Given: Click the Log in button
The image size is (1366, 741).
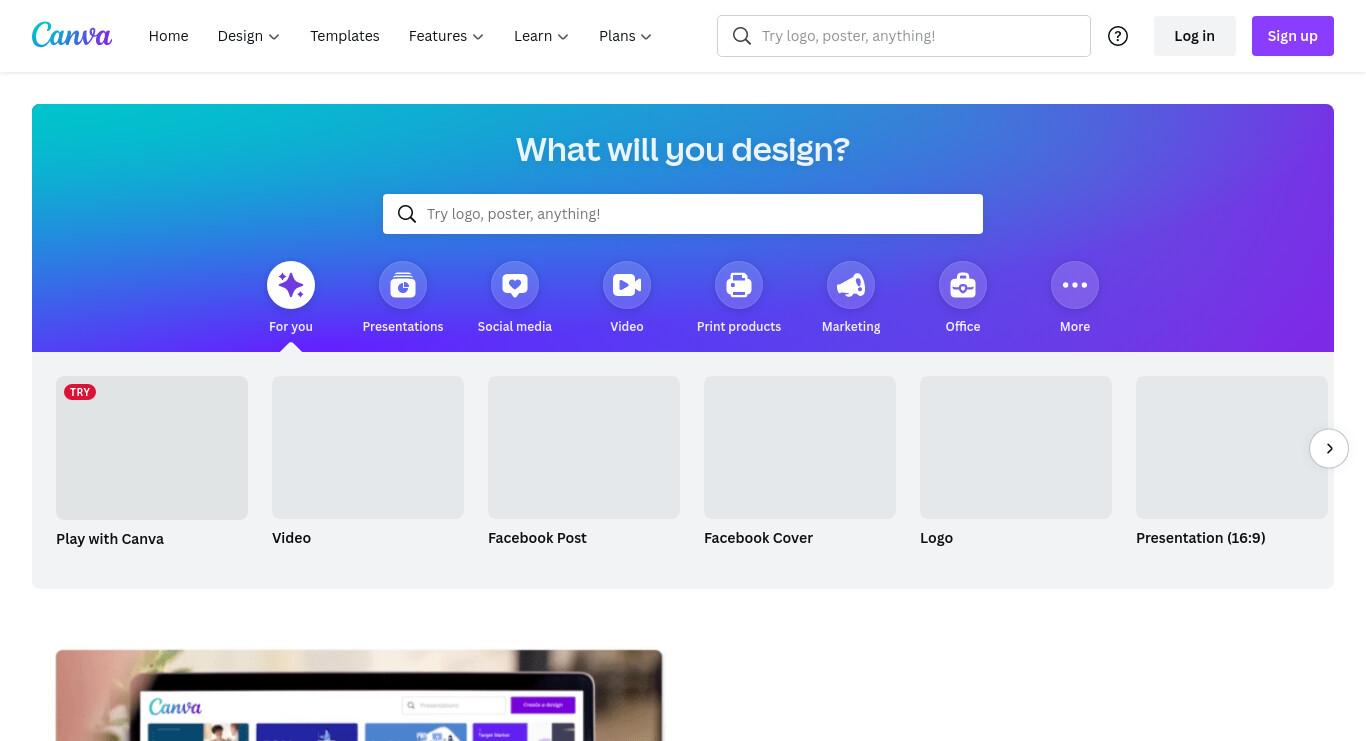Looking at the screenshot, I should click(1194, 36).
